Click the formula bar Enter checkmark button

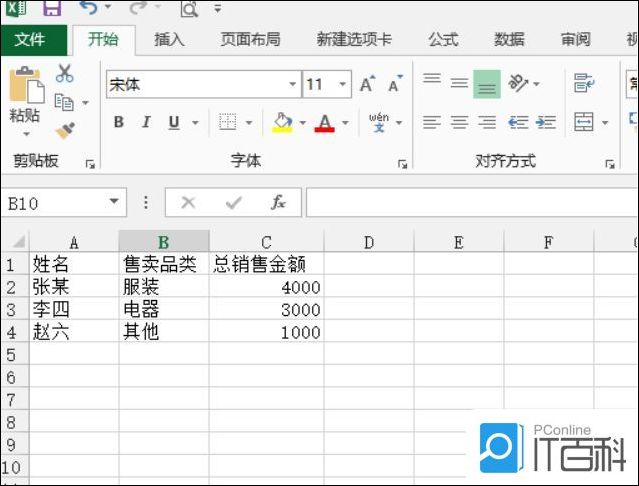click(x=234, y=202)
